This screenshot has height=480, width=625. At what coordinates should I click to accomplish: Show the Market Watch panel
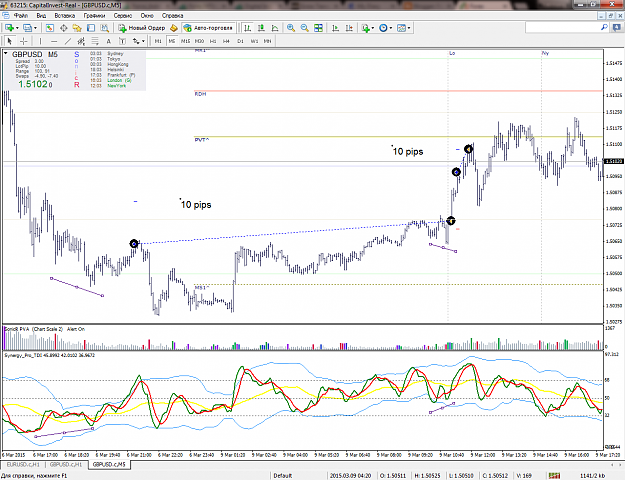(x=50, y=28)
